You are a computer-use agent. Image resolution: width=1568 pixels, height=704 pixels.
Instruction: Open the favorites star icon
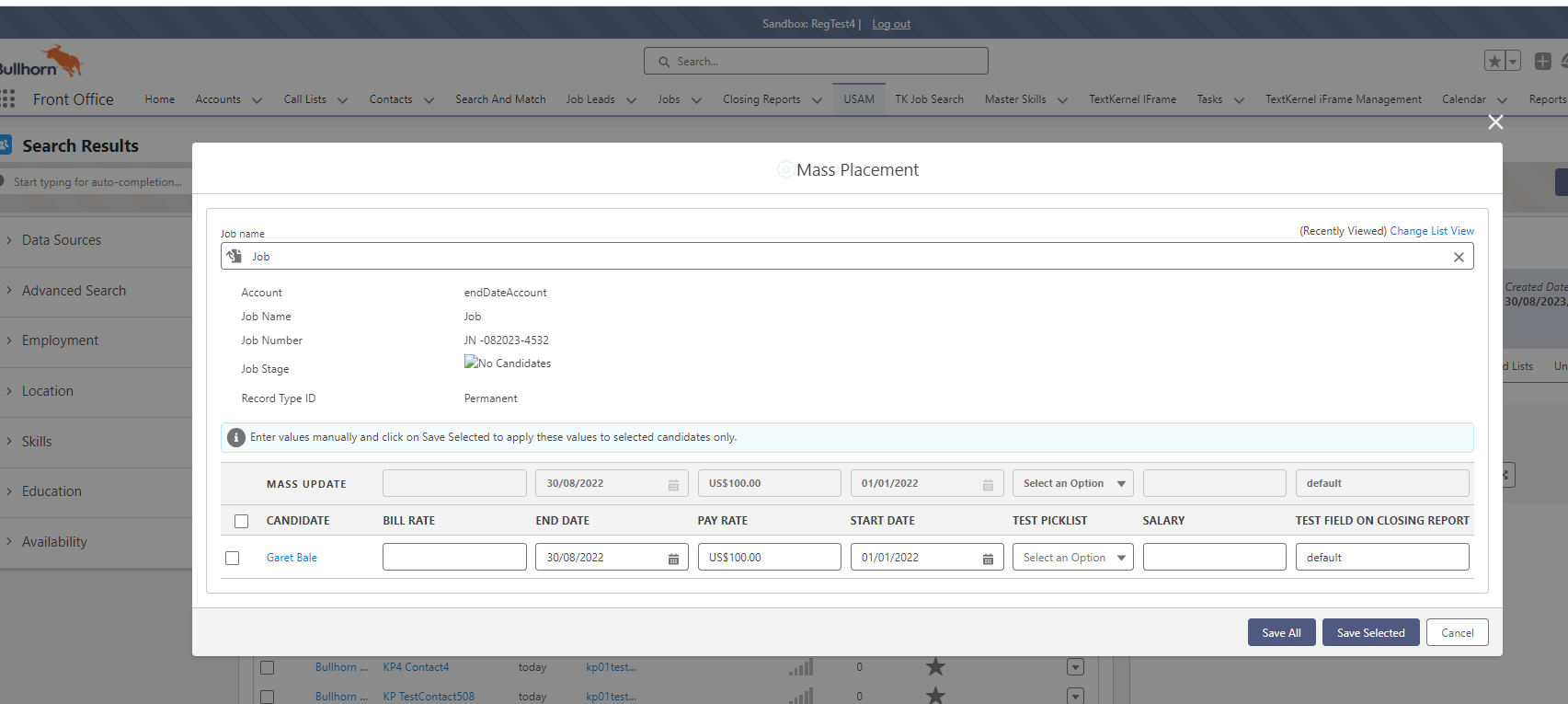1494,61
